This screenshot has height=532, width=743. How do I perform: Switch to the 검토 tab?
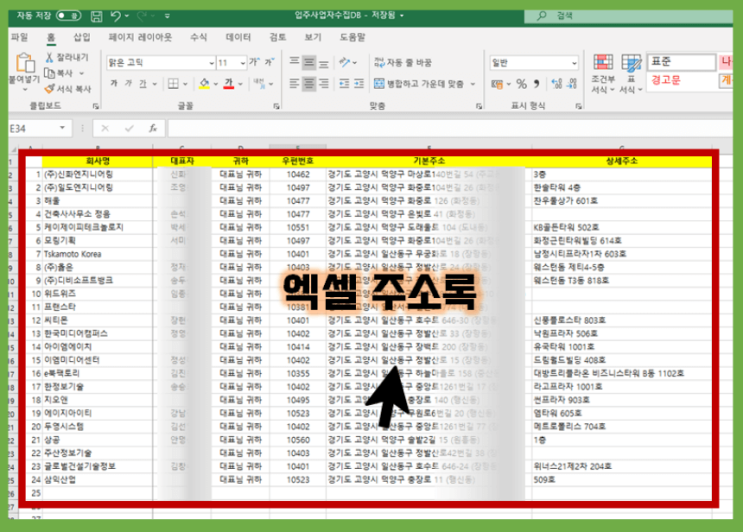pyautogui.click(x=278, y=37)
